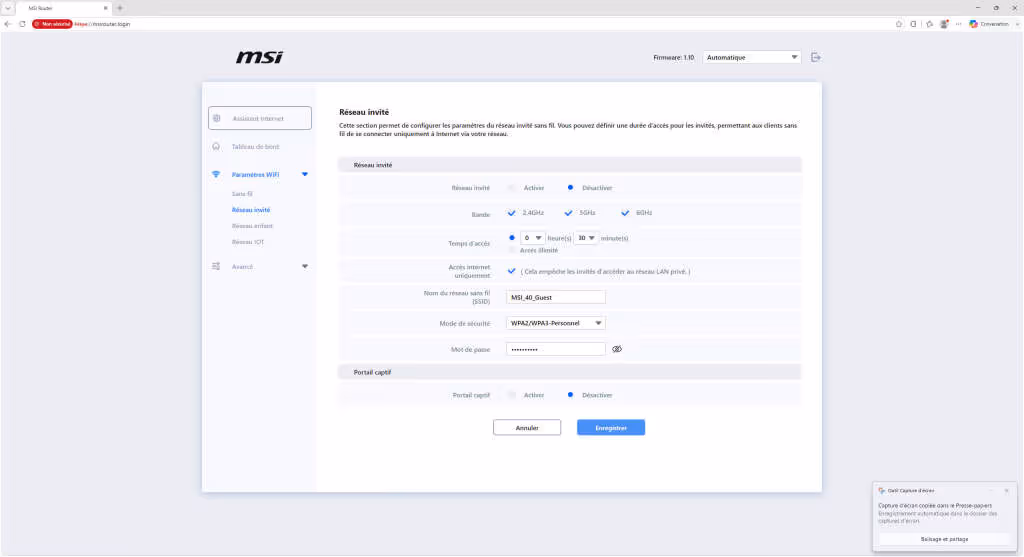Screen dimensions: 1024x557
Task: Click the globe icon beside Assistant Internet
Action: [217, 118]
